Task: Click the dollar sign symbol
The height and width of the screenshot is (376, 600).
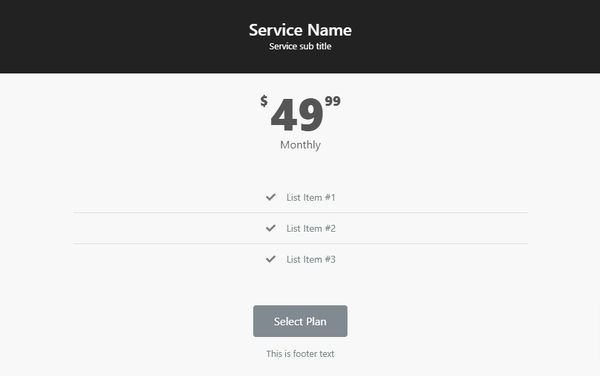Action: 264,101
